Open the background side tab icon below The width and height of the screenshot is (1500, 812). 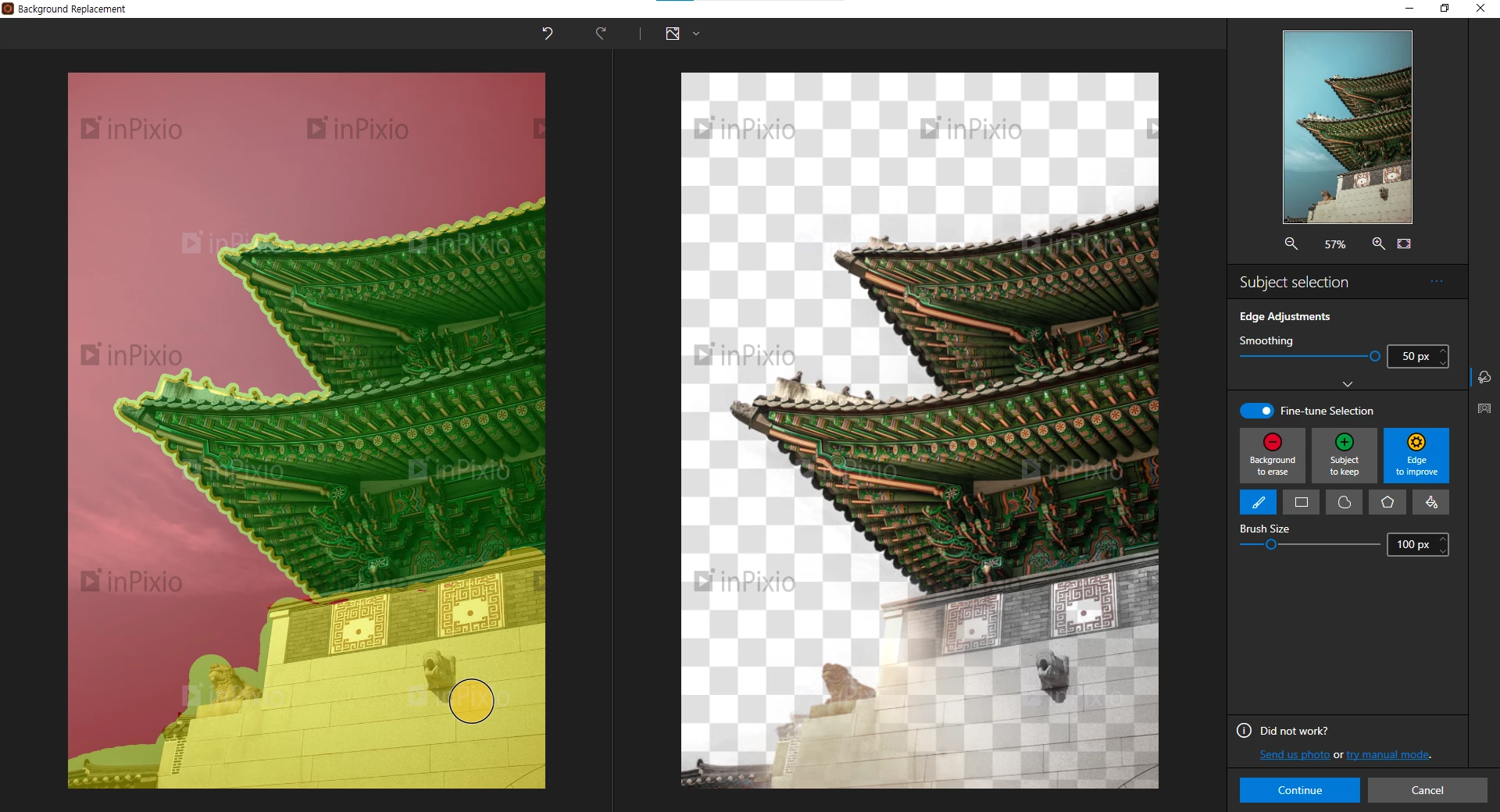(1484, 408)
